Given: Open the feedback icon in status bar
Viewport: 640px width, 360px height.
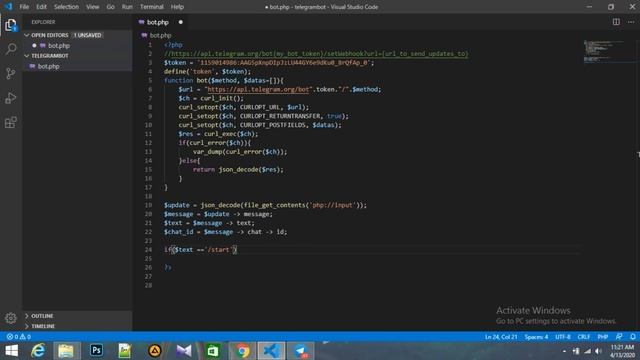Looking at the screenshot, I should [x=619, y=337].
